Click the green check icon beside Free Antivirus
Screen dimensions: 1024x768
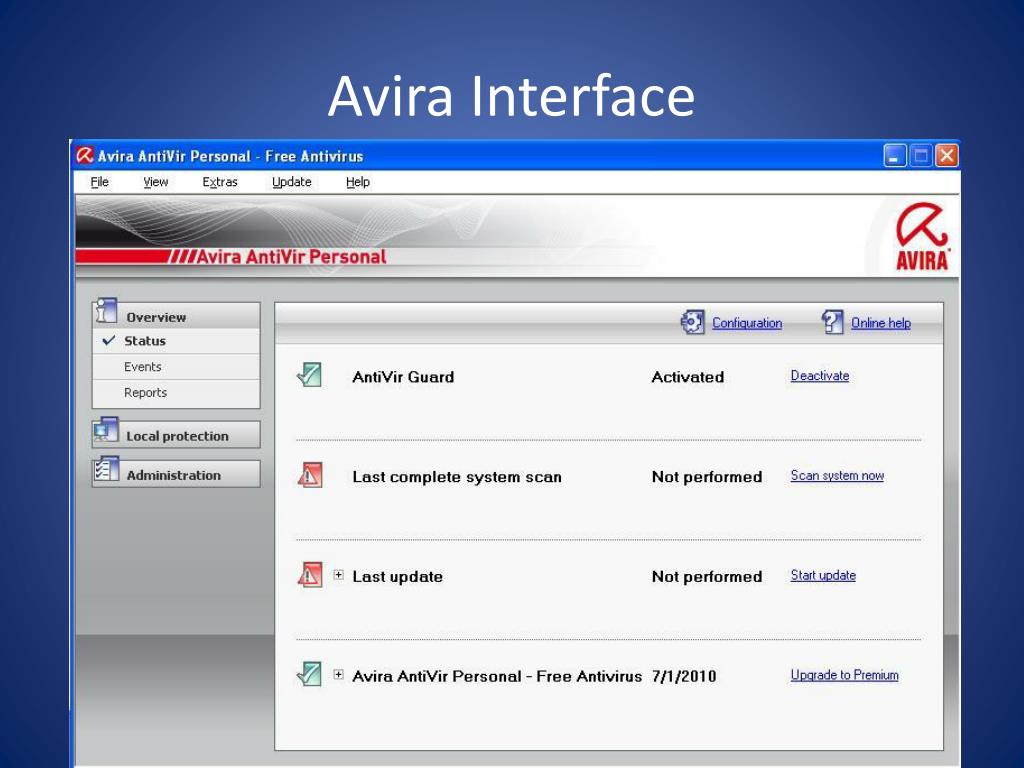click(x=310, y=674)
